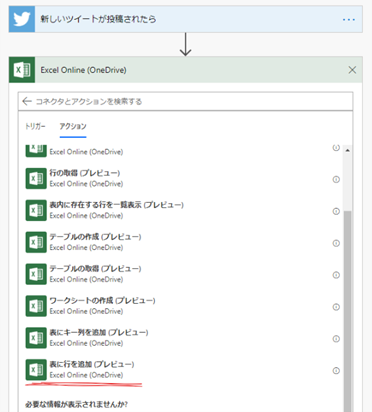Image resolution: width=372 pixels, height=412 pixels.
Task: Show info for 行の取得 (プレビュー)
Action: [x=336, y=179]
